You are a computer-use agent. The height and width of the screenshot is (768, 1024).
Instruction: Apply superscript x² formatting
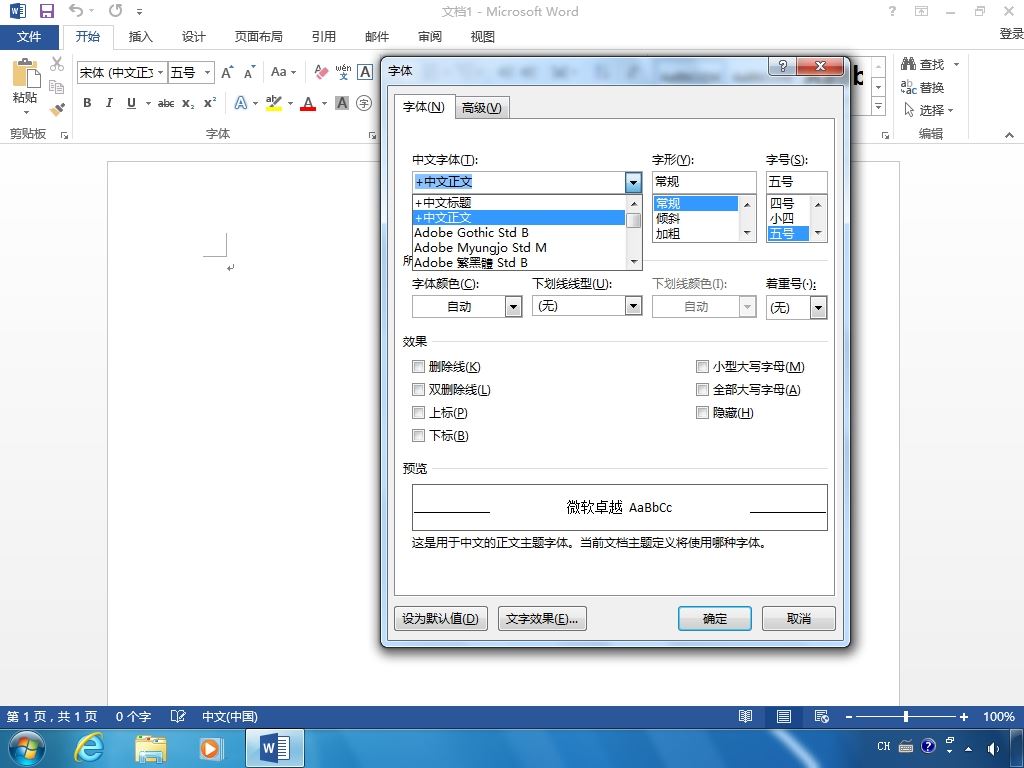click(x=210, y=103)
